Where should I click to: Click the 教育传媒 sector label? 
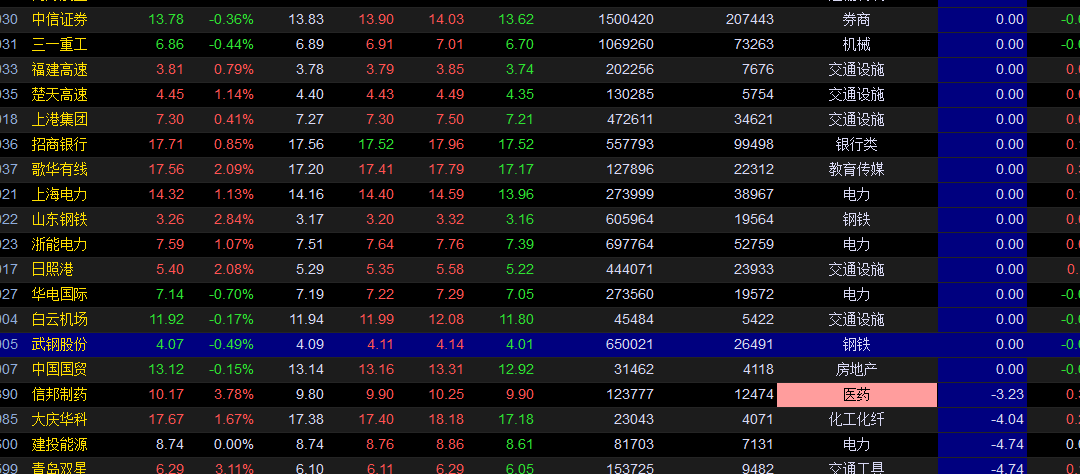856,169
